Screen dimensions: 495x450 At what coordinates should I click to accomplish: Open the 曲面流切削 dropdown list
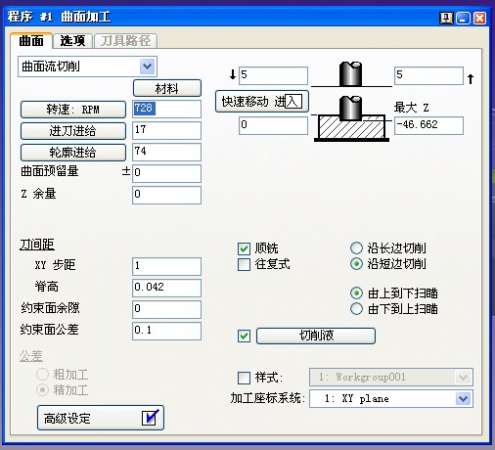[x=147, y=66]
